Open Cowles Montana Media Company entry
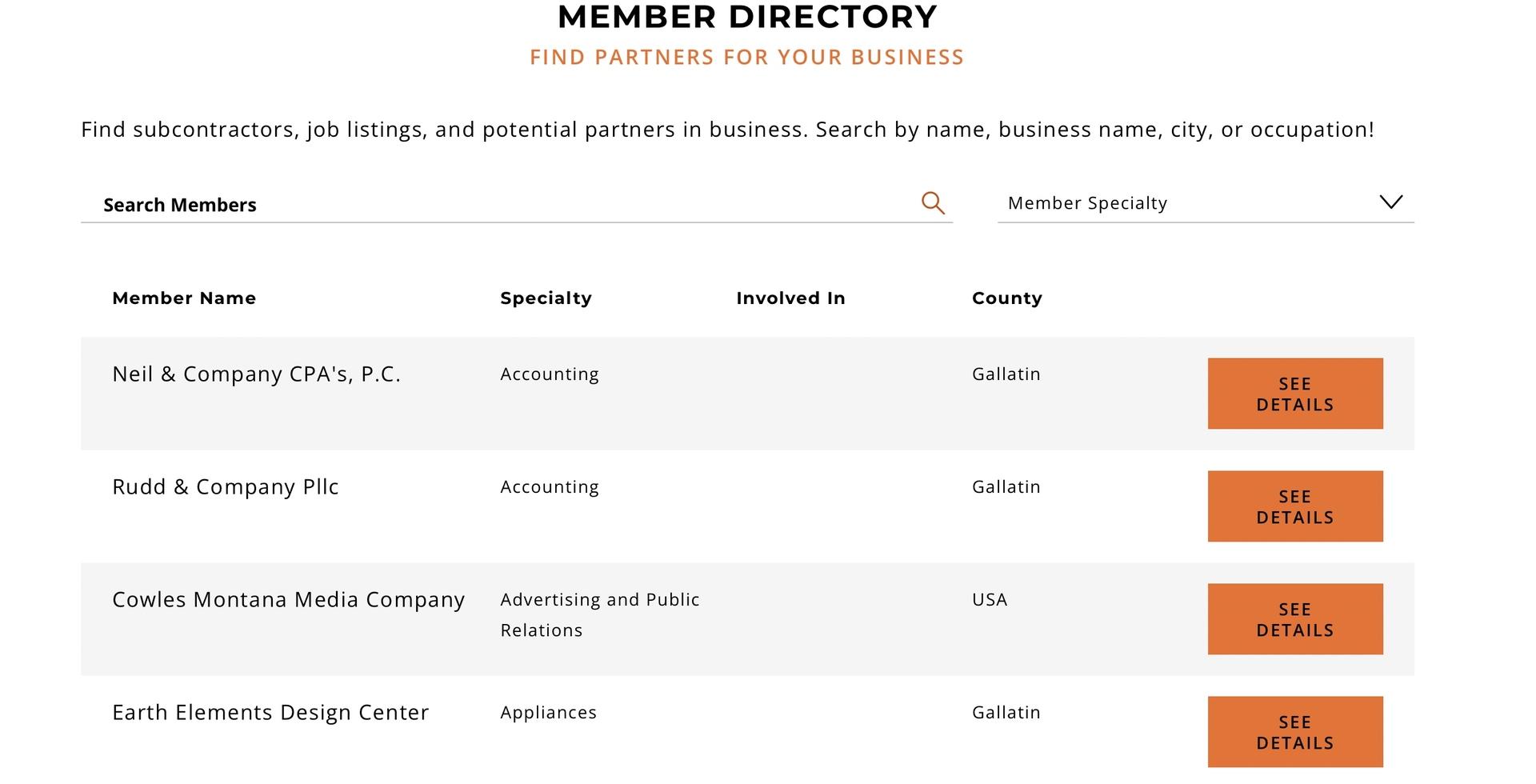This screenshot has width=1536, height=784. point(288,600)
